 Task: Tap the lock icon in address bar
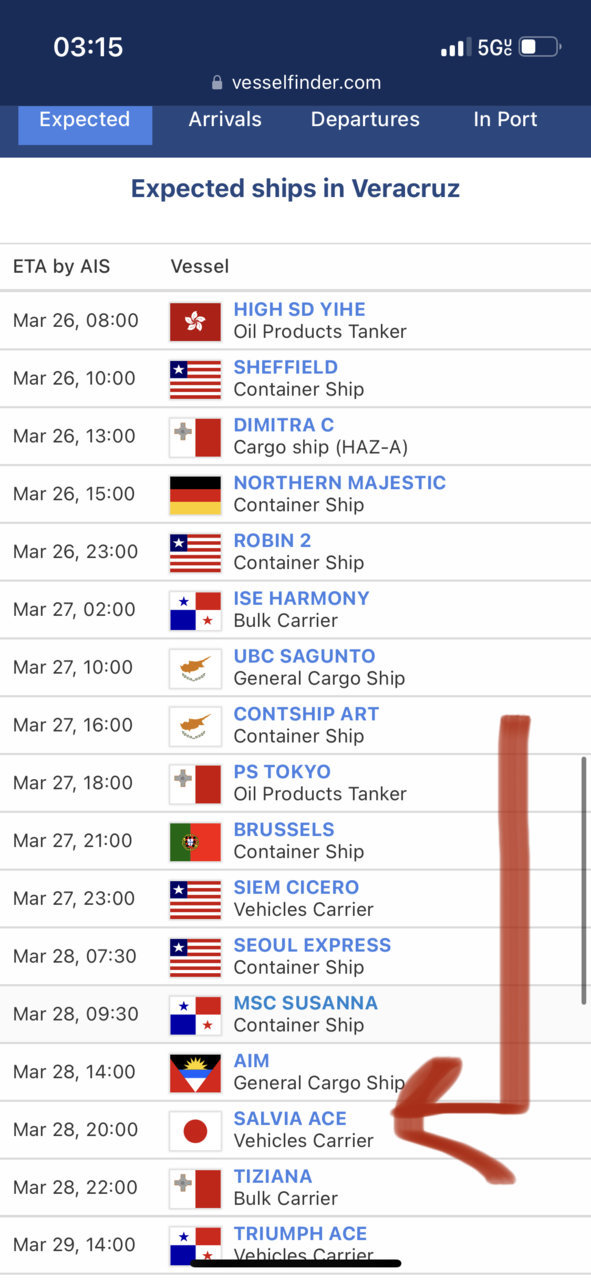point(217,83)
